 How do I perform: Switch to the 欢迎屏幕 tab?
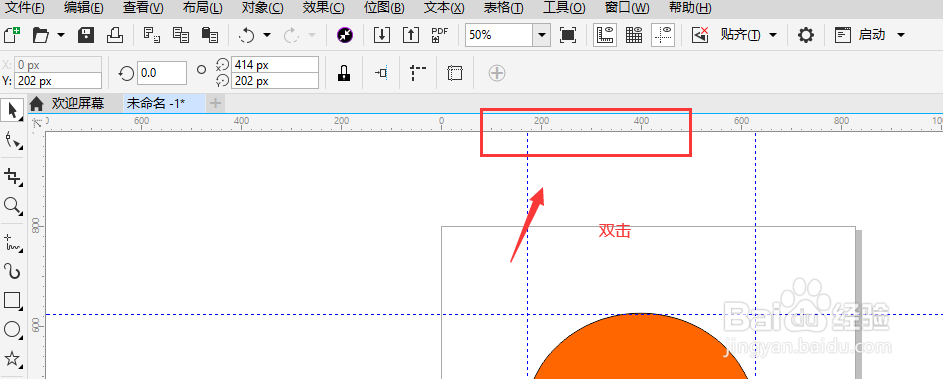pos(77,103)
